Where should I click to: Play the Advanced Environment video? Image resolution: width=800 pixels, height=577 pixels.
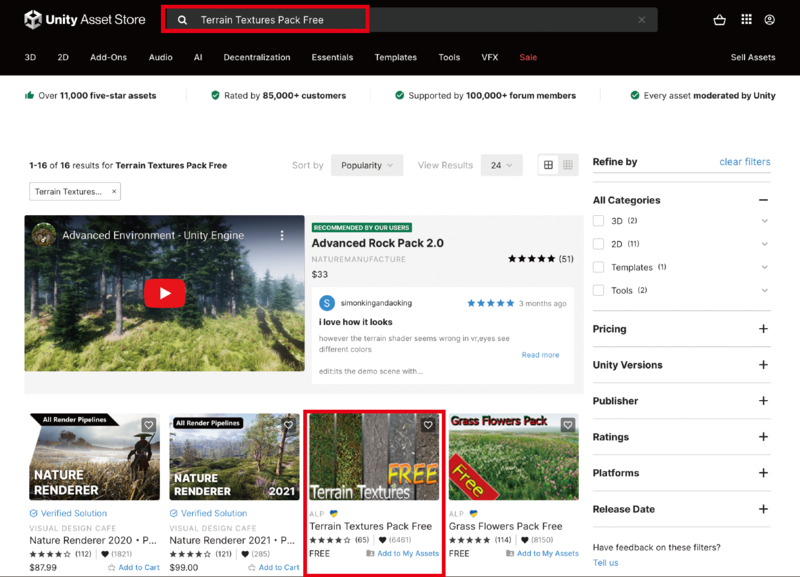tap(164, 293)
